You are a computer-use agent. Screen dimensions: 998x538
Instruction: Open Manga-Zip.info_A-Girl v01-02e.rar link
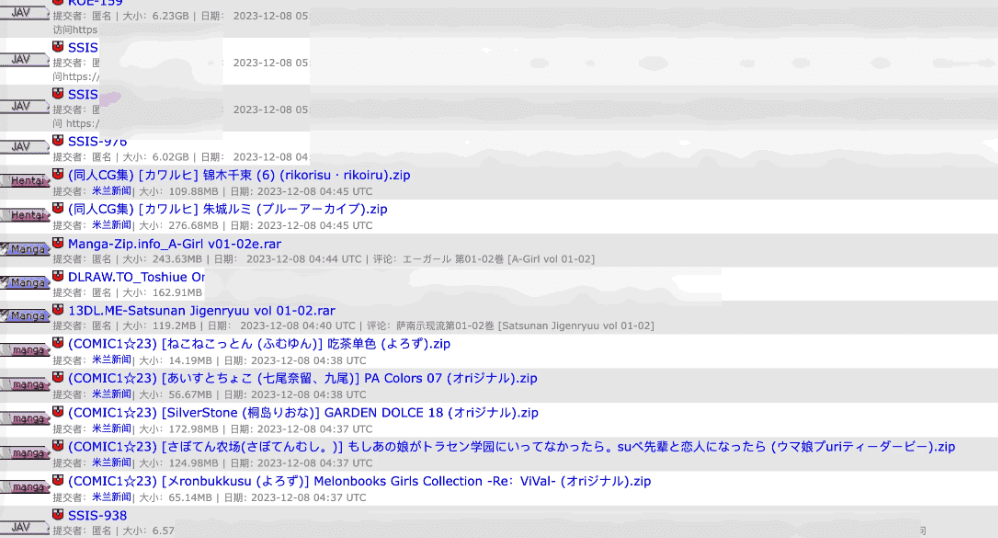click(x=174, y=244)
